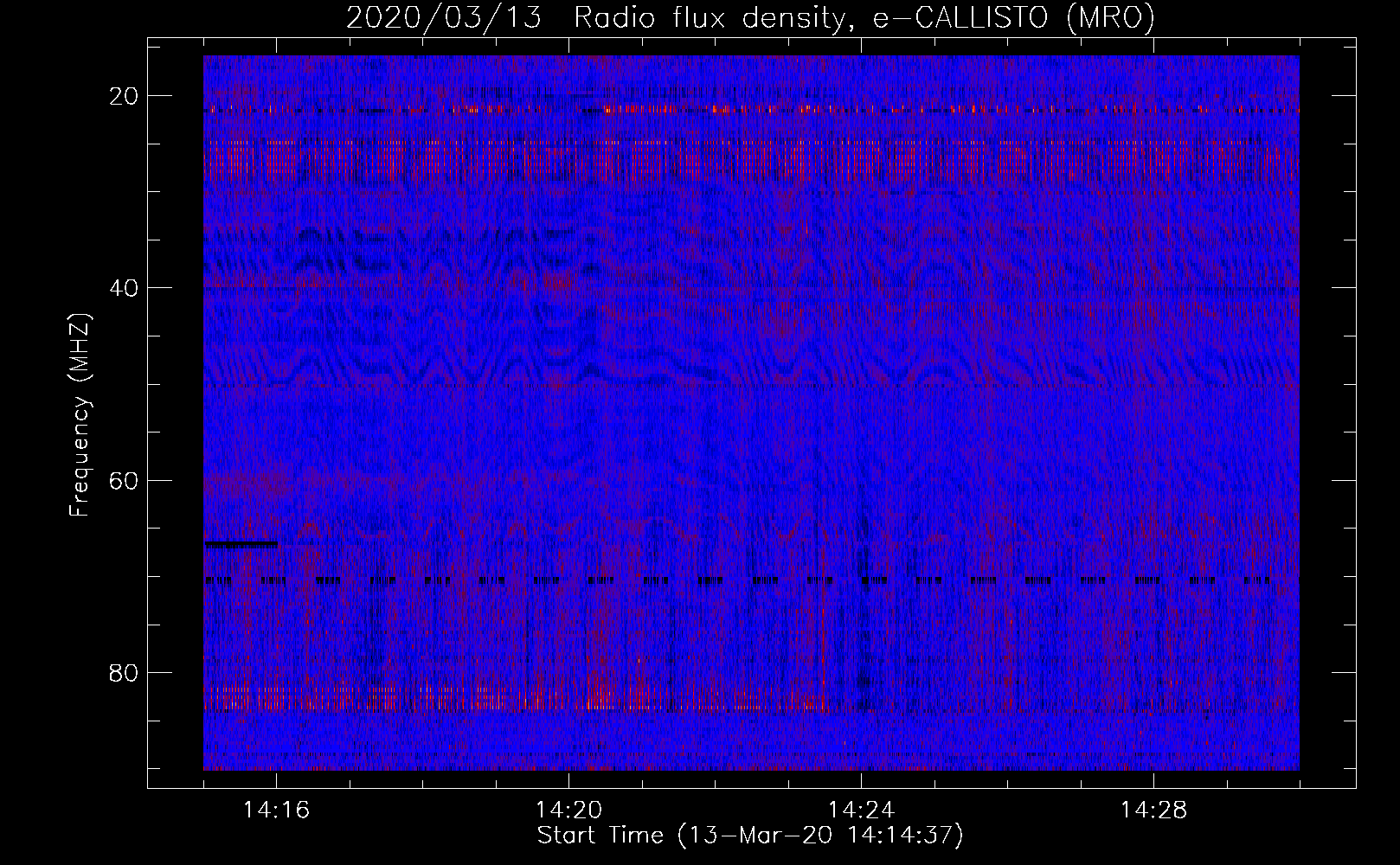The height and width of the screenshot is (865, 1400).
Task: Click the 40 MHz frequency tick label
Action: click(x=125, y=288)
